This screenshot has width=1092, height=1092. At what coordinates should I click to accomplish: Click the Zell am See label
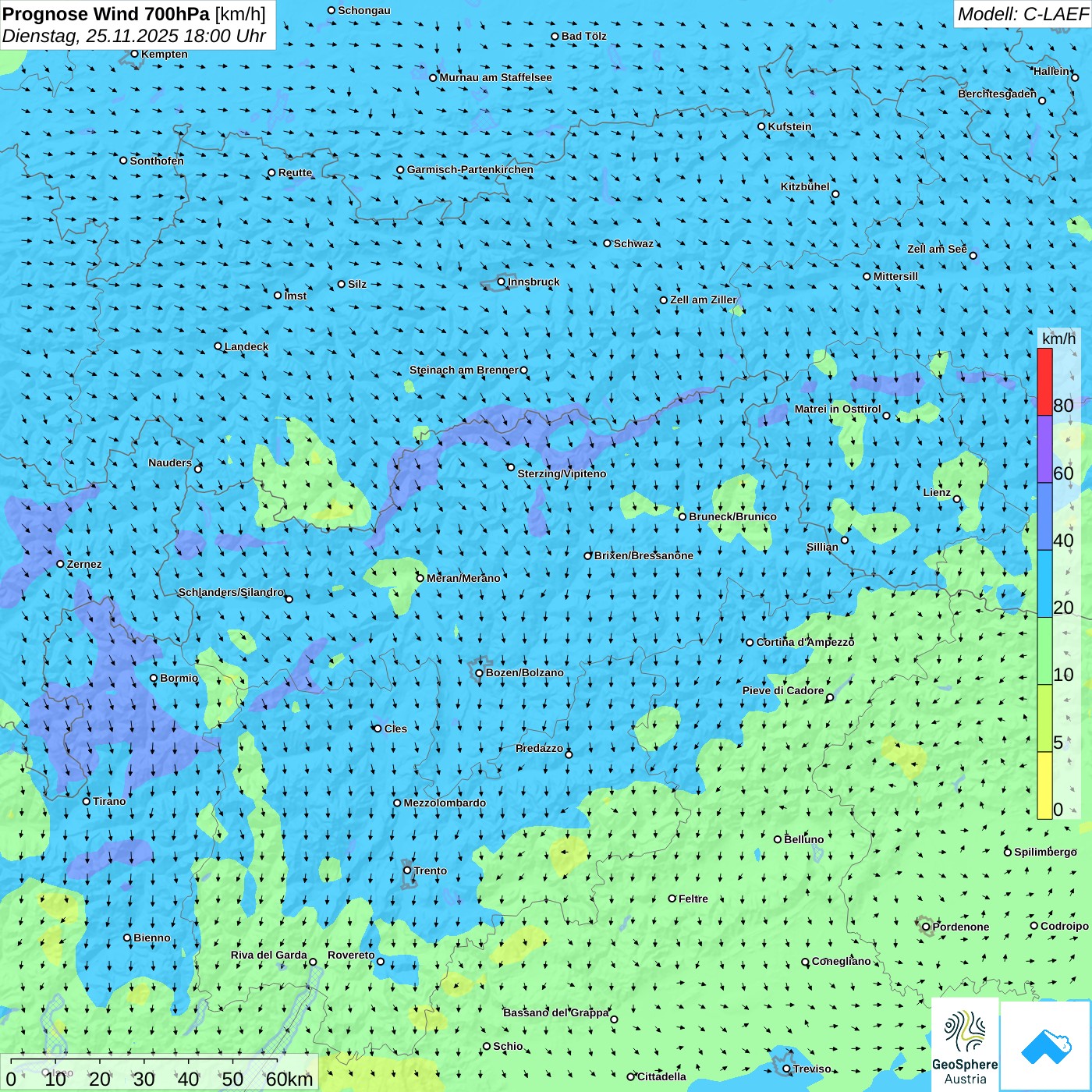pyautogui.click(x=937, y=249)
